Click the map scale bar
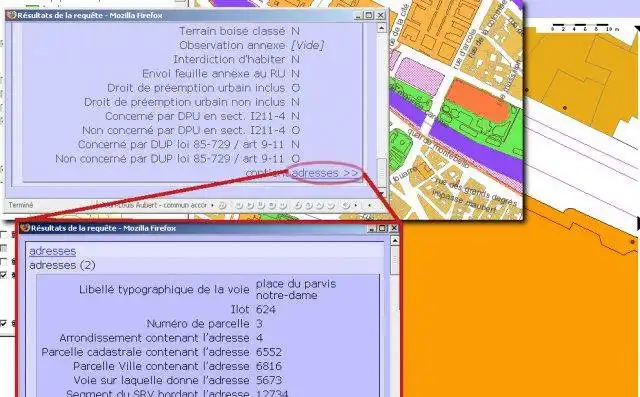The image size is (640, 397). [x=585, y=28]
